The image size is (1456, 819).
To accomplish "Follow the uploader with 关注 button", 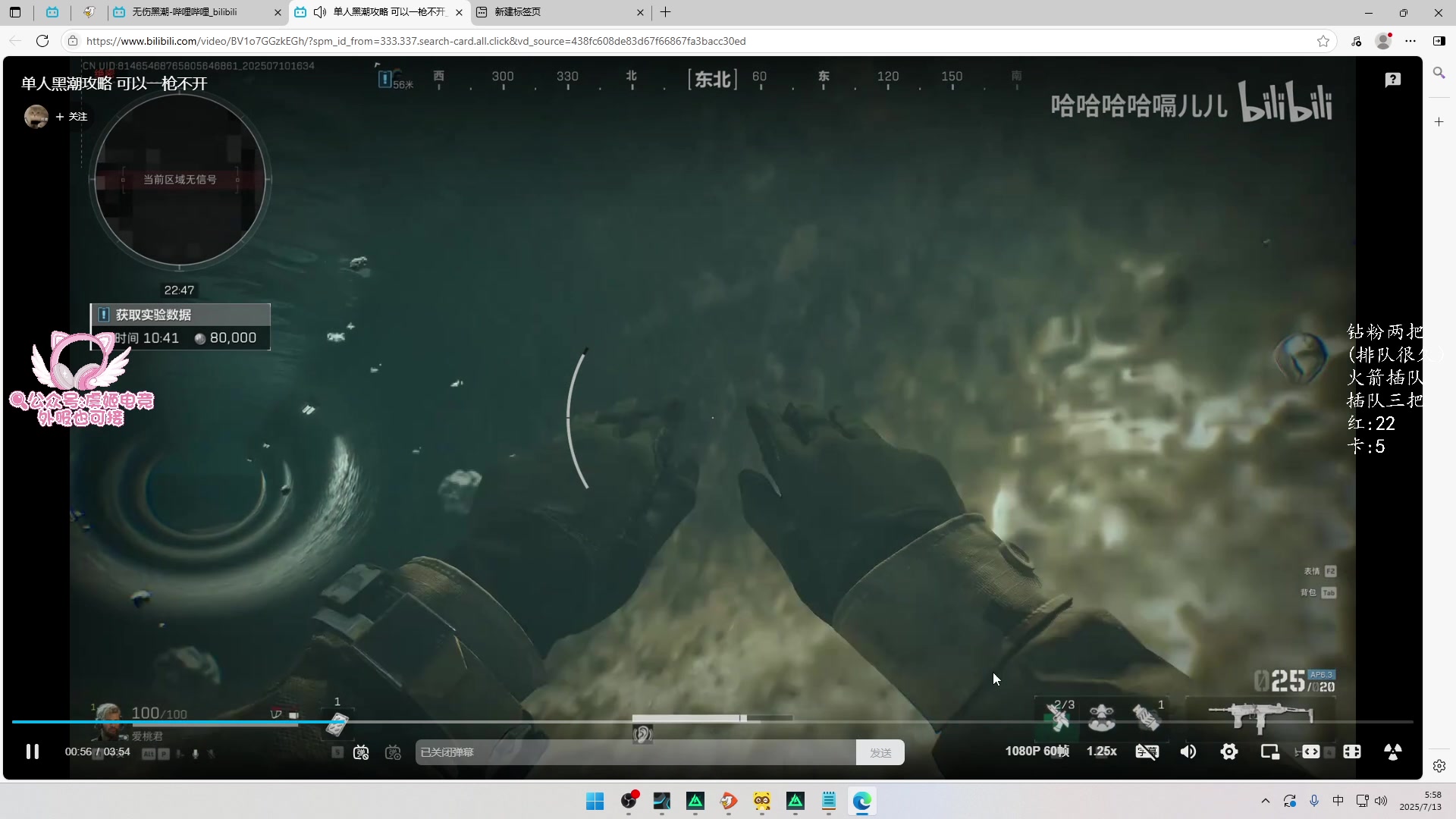I will 72,117.
